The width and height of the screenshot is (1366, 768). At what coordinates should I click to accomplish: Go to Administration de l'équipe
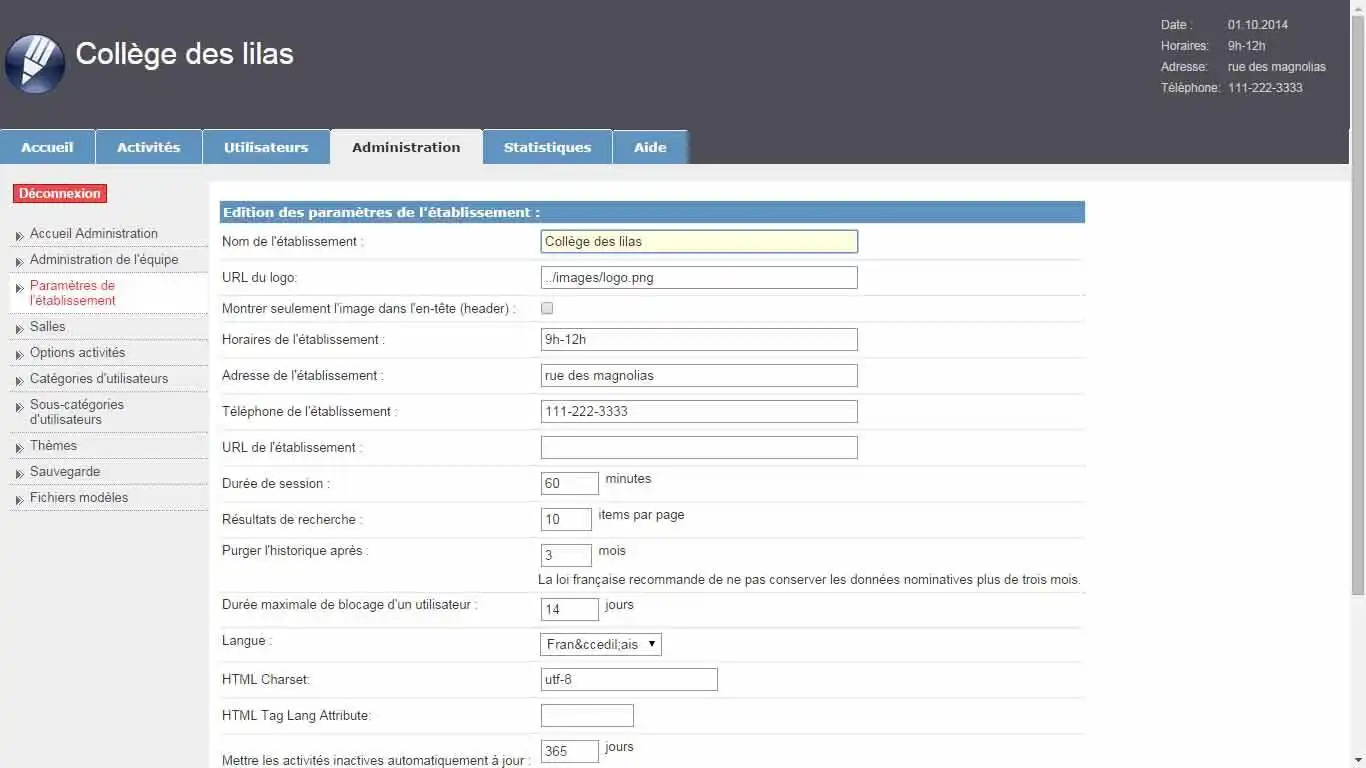[x=104, y=259]
